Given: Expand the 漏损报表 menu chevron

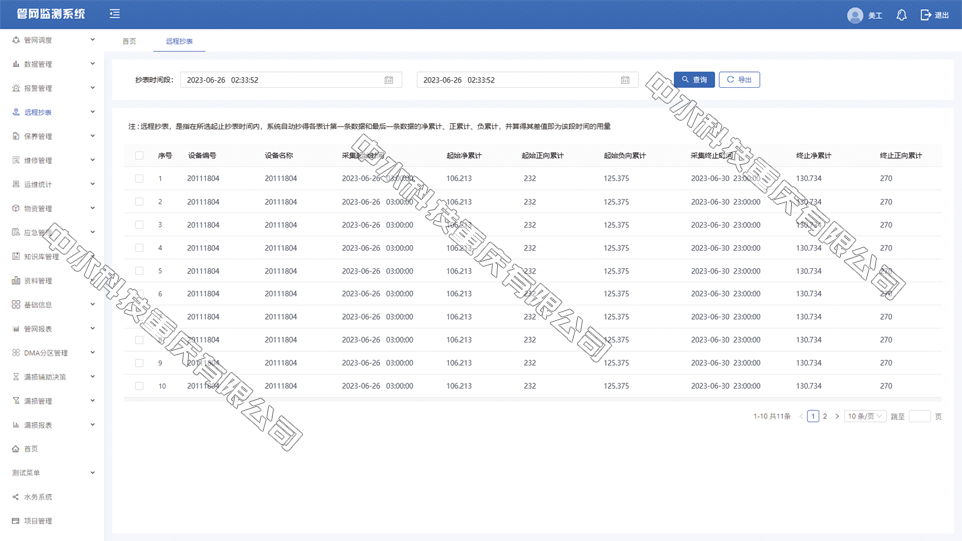Looking at the screenshot, I should tap(93, 424).
